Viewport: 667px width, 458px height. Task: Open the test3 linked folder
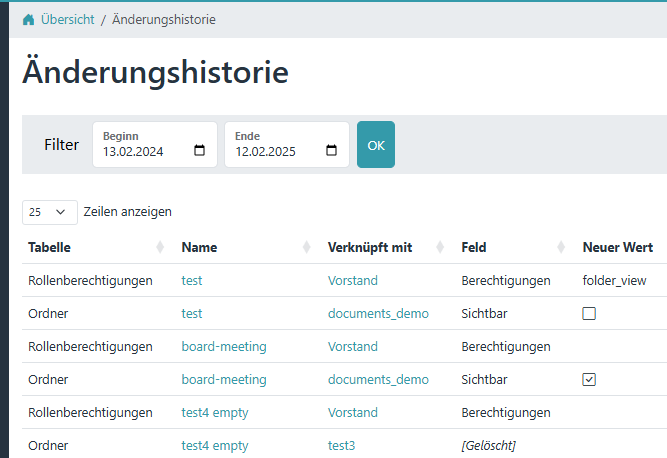coord(343,445)
